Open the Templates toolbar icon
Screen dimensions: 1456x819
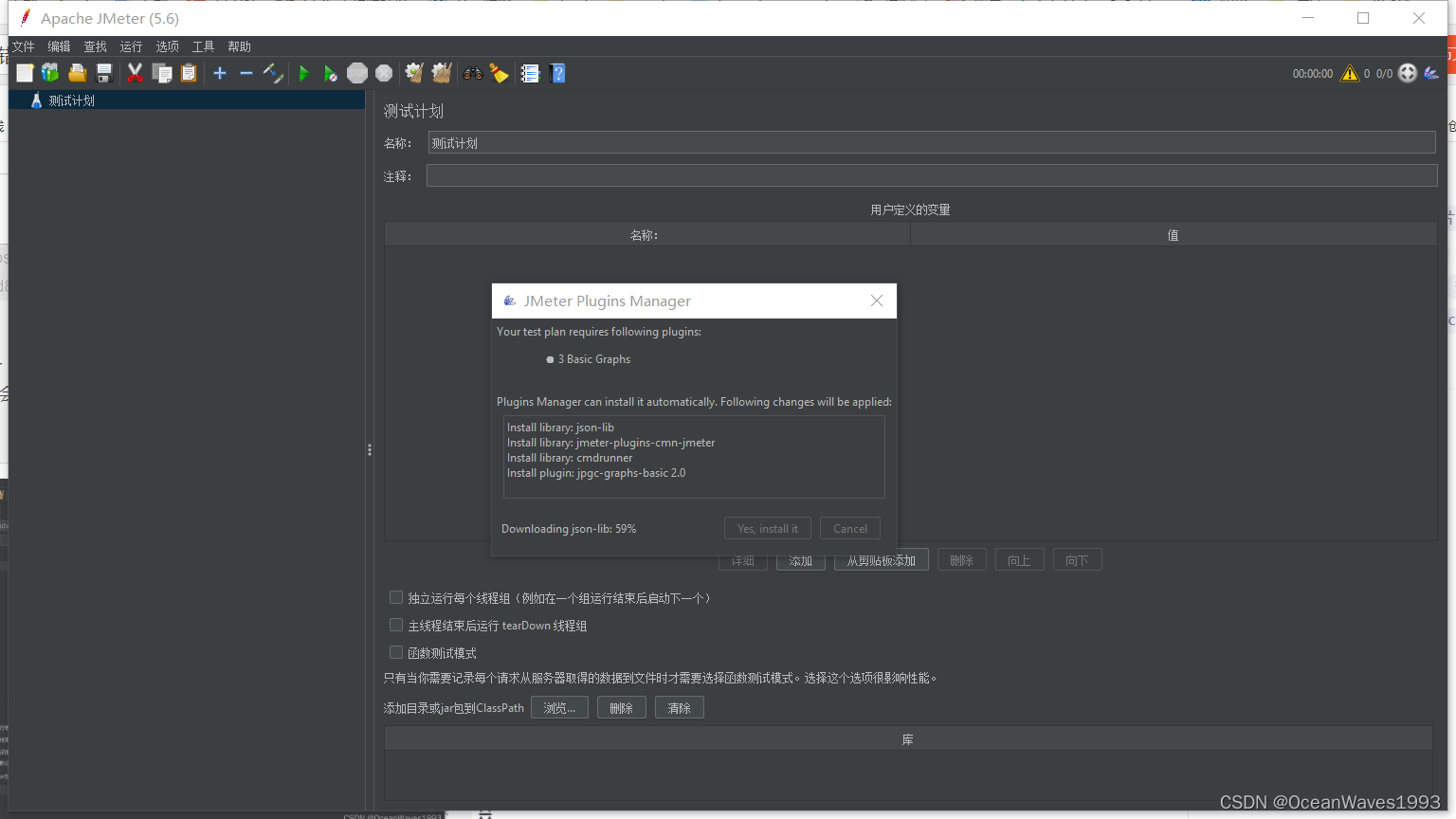coord(50,73)
